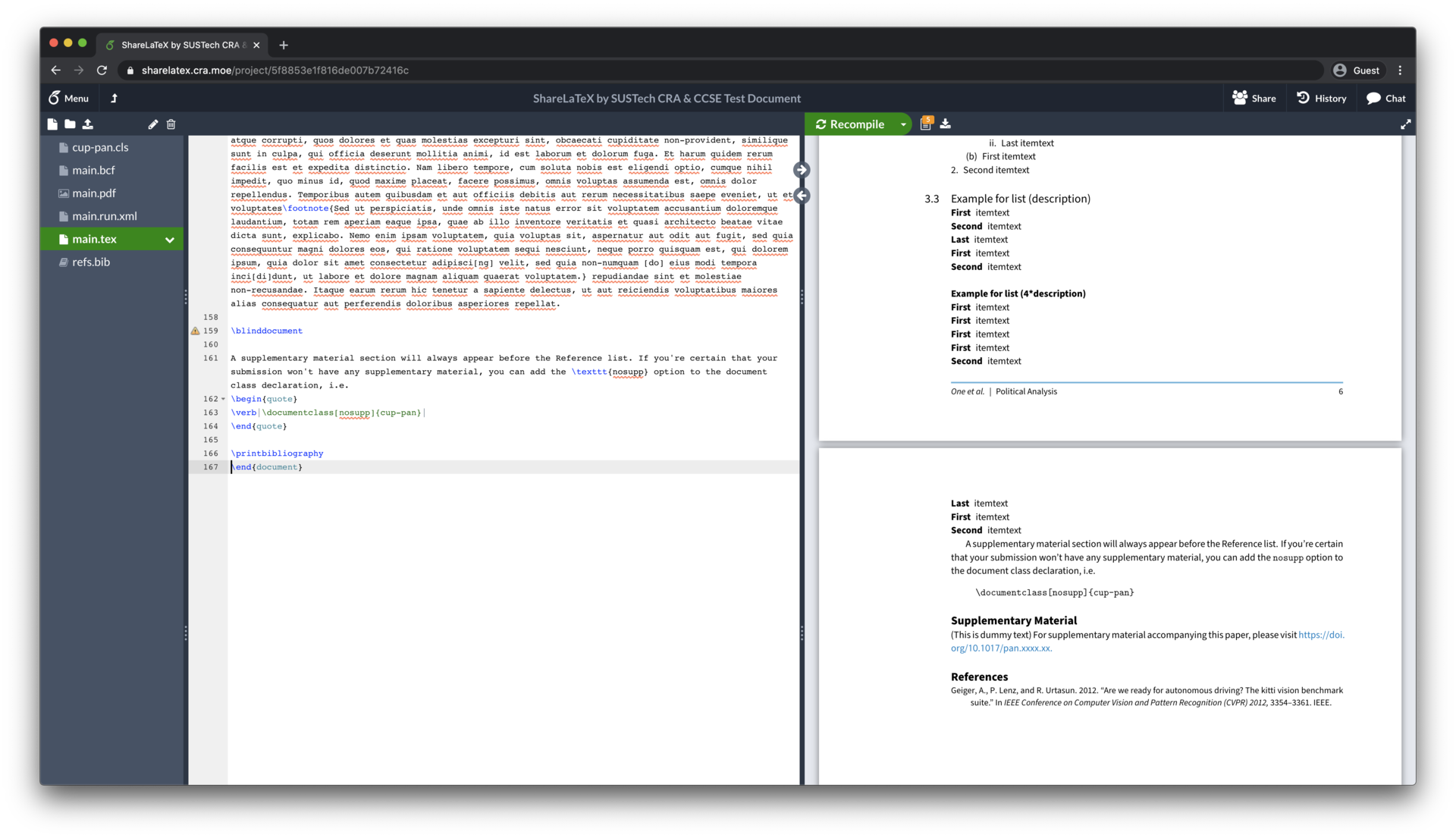Open the new folder icon in sidebar

click(70, 123)
